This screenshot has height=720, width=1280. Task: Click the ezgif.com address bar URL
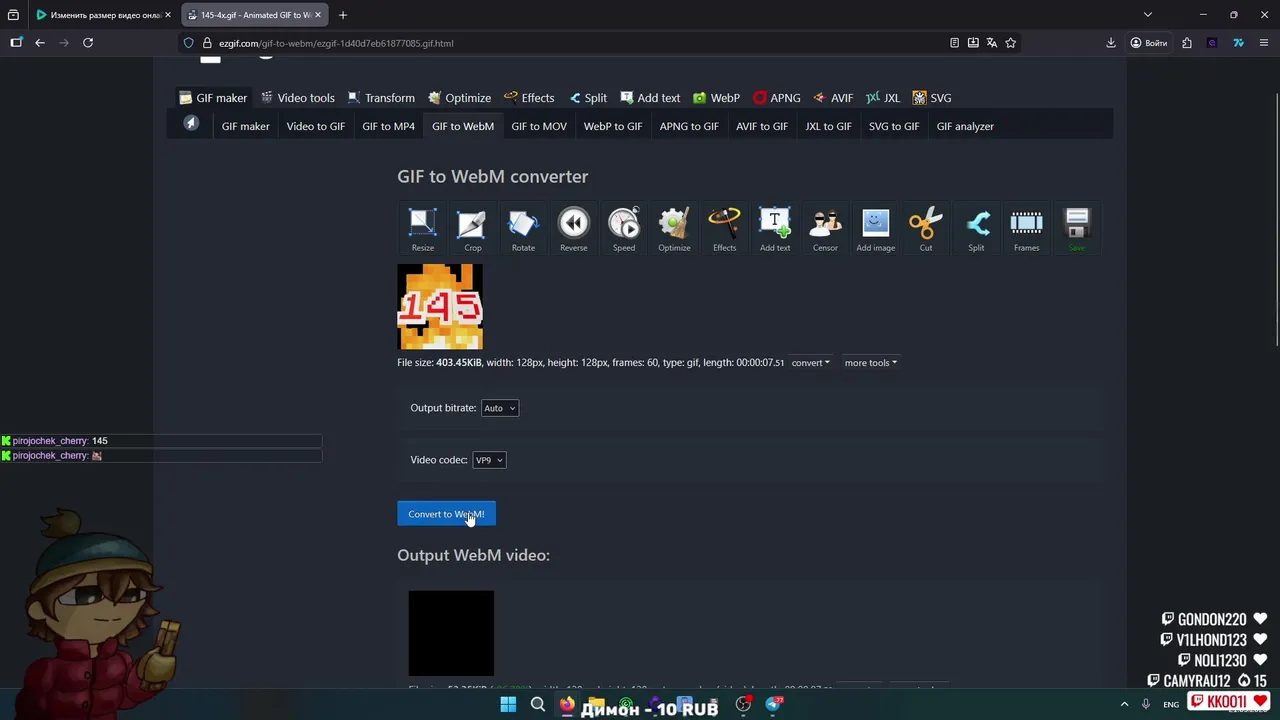pos(336,43)
